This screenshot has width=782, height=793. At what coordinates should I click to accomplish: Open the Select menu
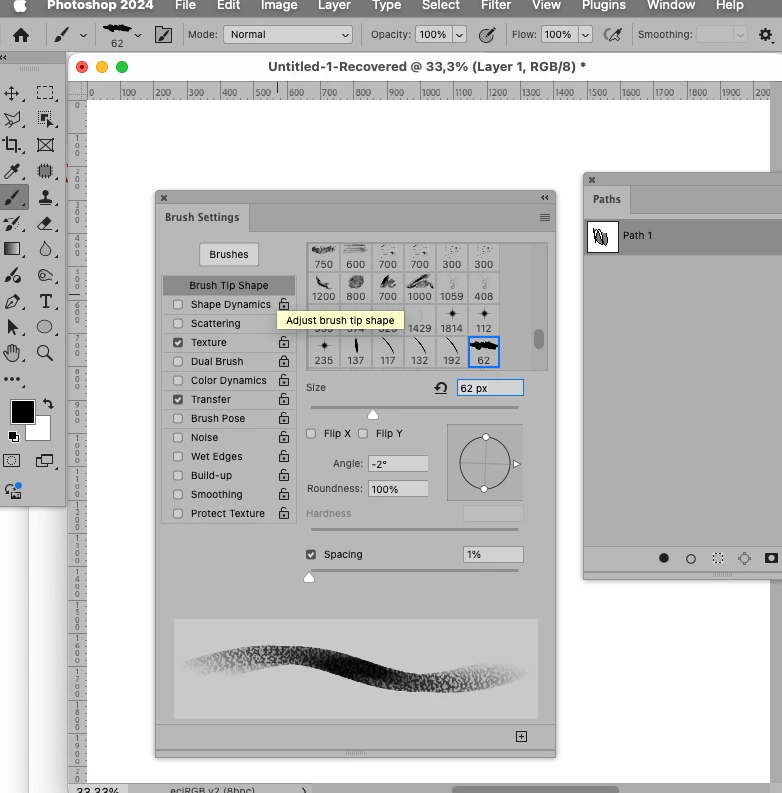(x=441, y=6)
